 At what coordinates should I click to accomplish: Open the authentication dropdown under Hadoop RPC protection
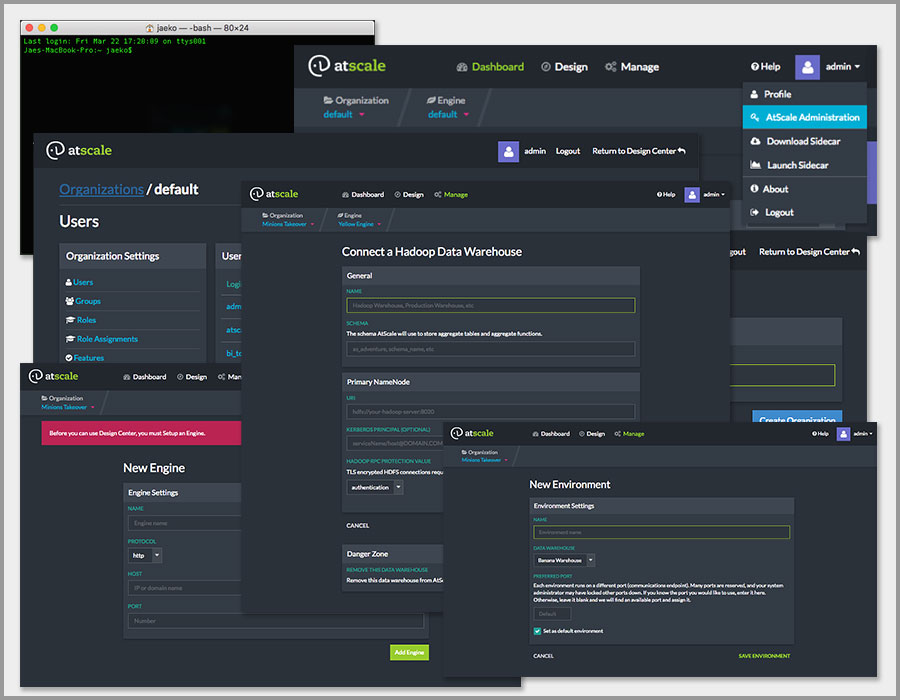click(x=375, y=488)
